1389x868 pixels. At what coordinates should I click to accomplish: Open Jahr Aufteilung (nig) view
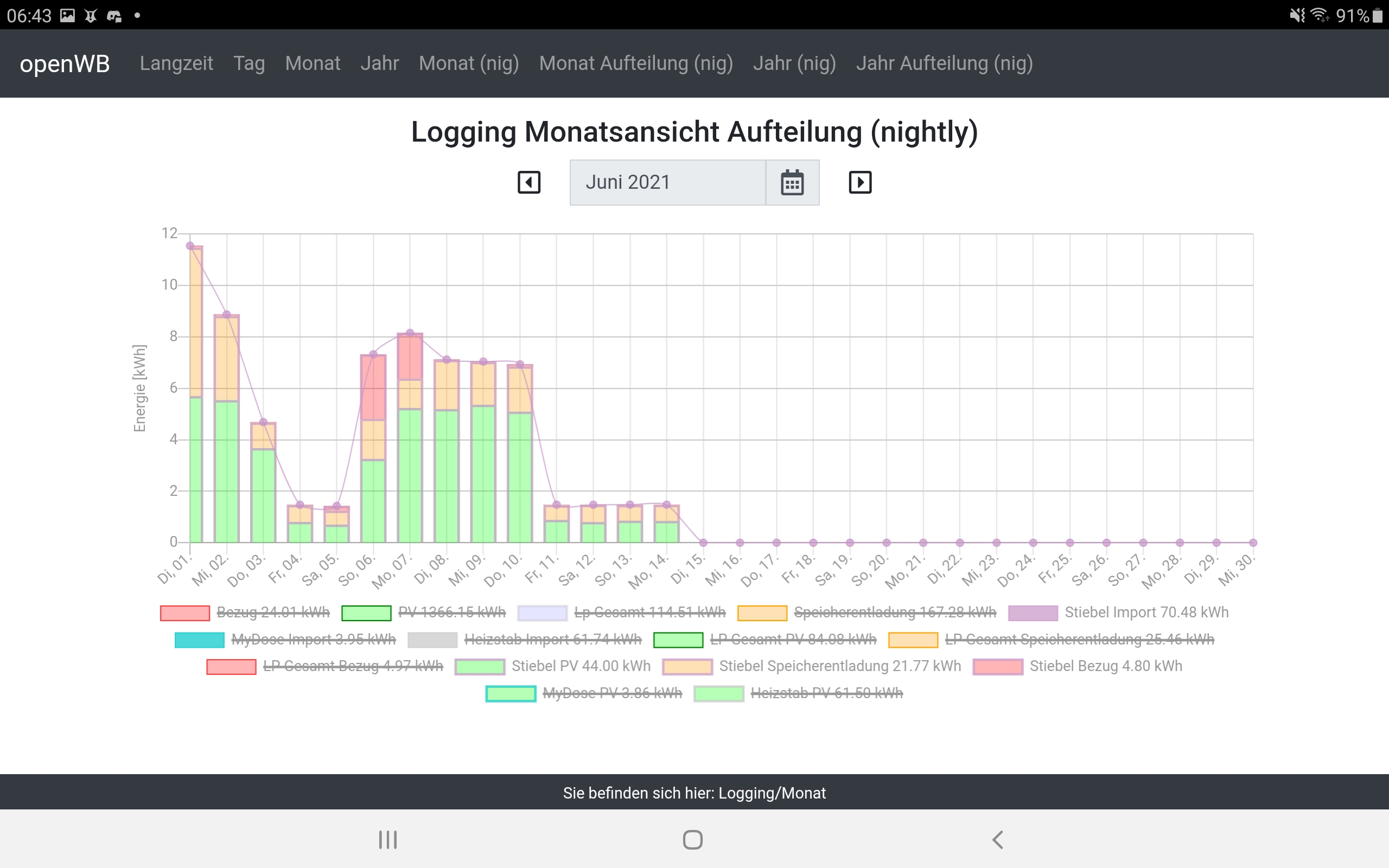[x=944, y=63]
